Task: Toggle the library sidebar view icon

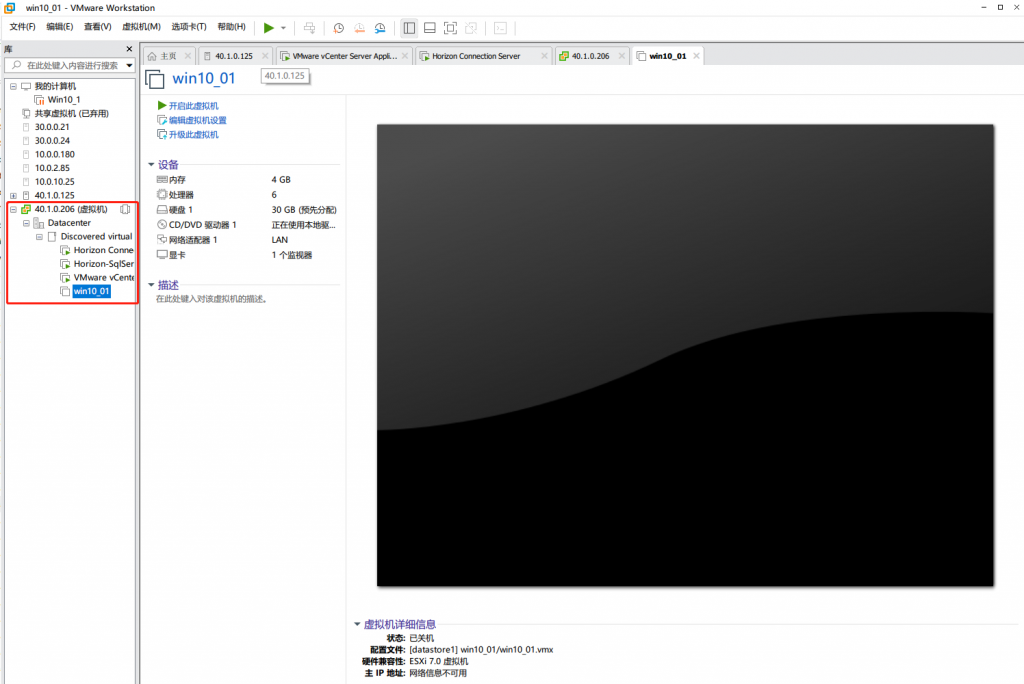Action: (409, 28)
